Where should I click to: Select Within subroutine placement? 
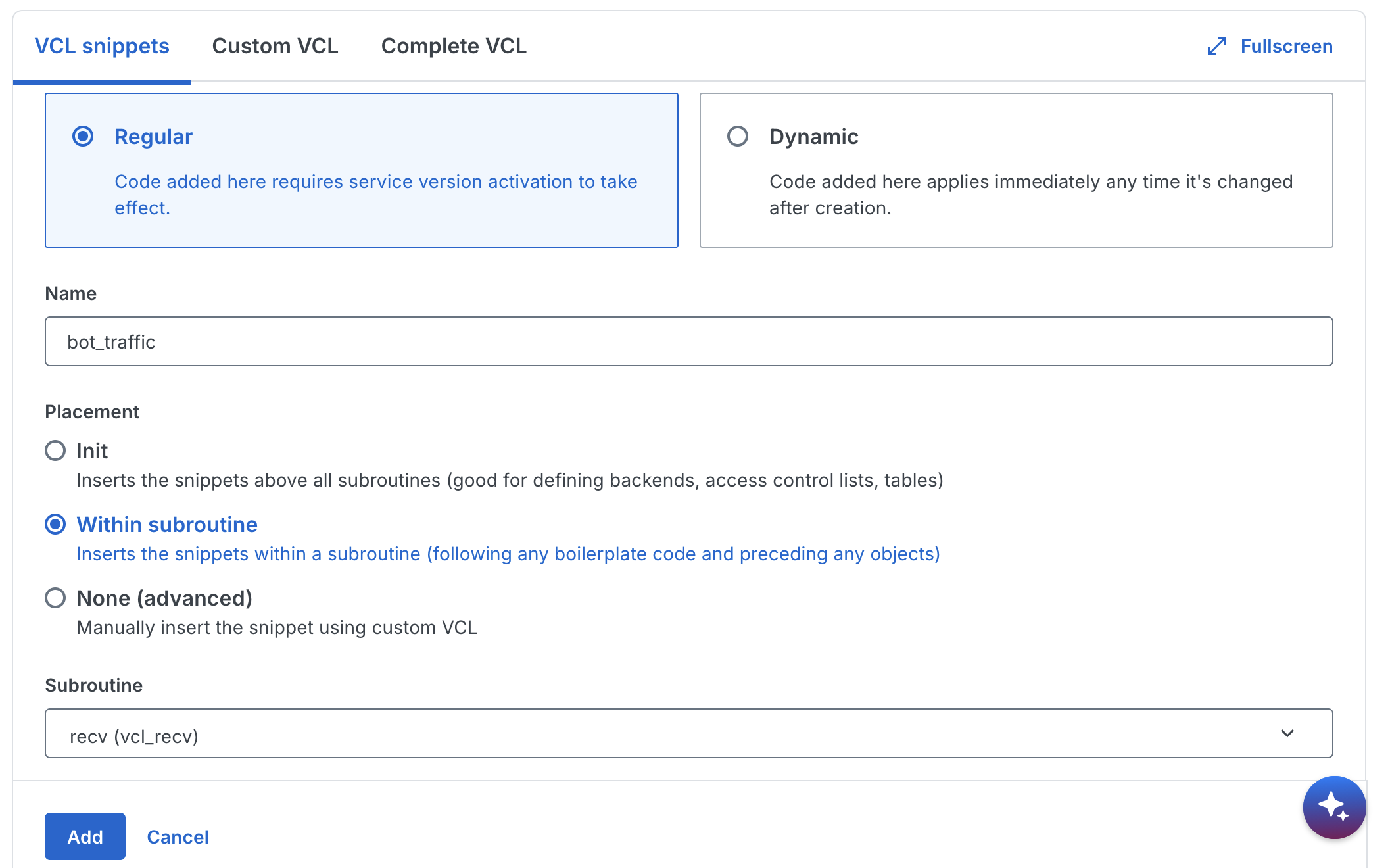tap(56, 524)
